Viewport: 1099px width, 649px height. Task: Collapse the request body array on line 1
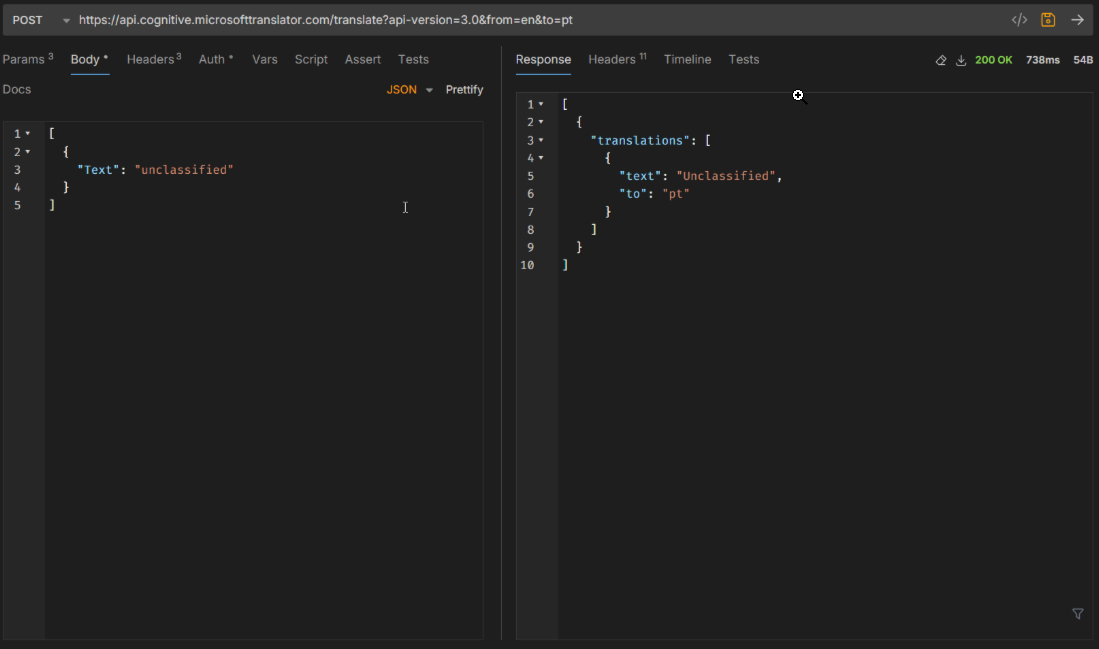28,132
